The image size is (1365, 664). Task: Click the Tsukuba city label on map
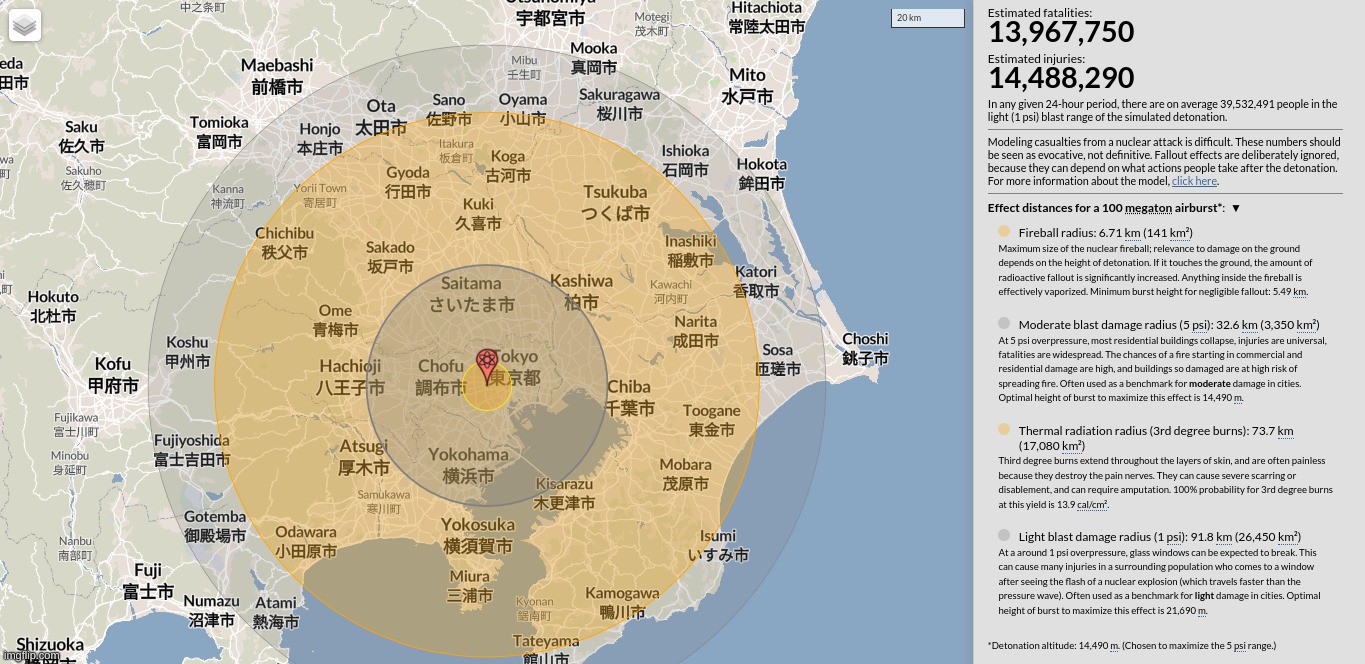click(x=615, y=202)
